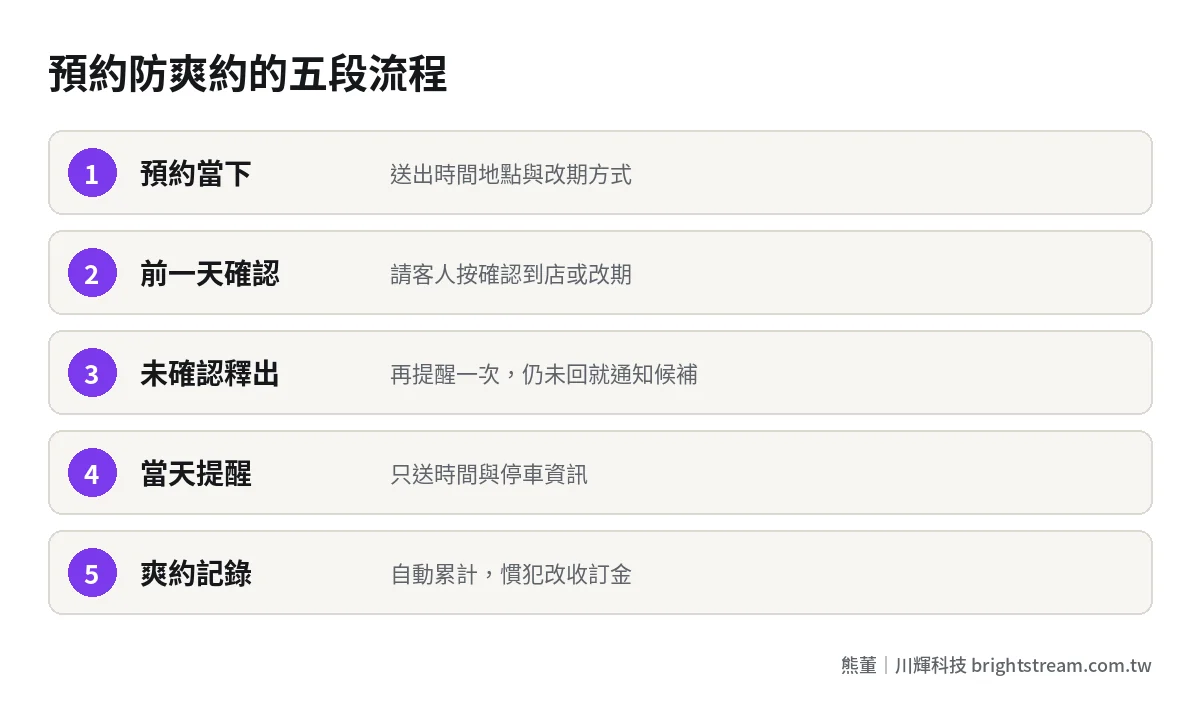Click the purple number 1 circle
This screenshot has width=1200, height=704.
[x=92, y=173]
